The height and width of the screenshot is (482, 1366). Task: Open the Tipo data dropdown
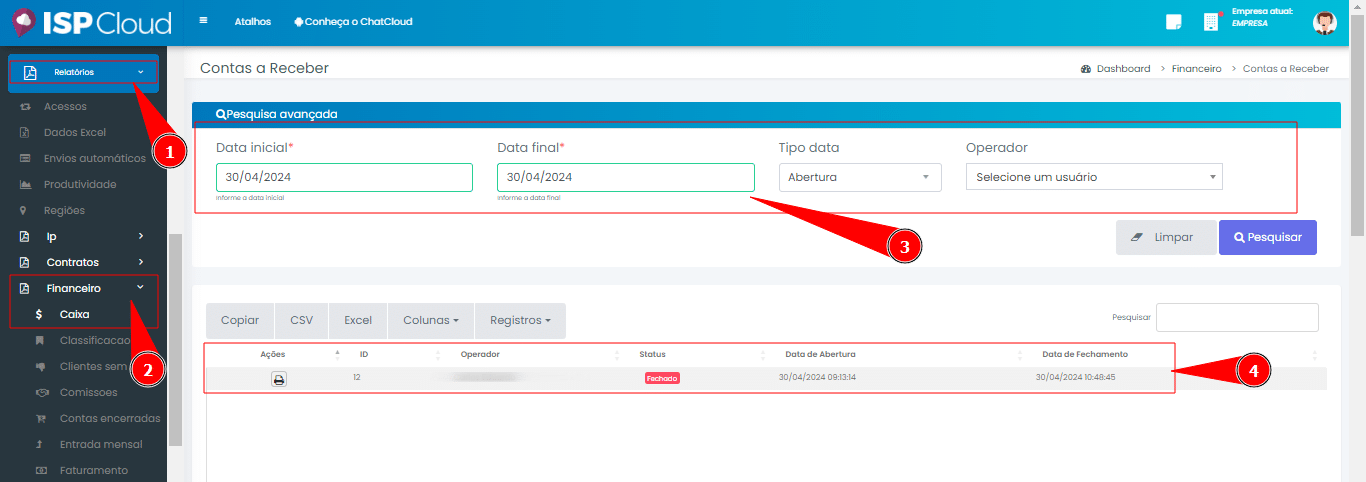tap(859, 177)
